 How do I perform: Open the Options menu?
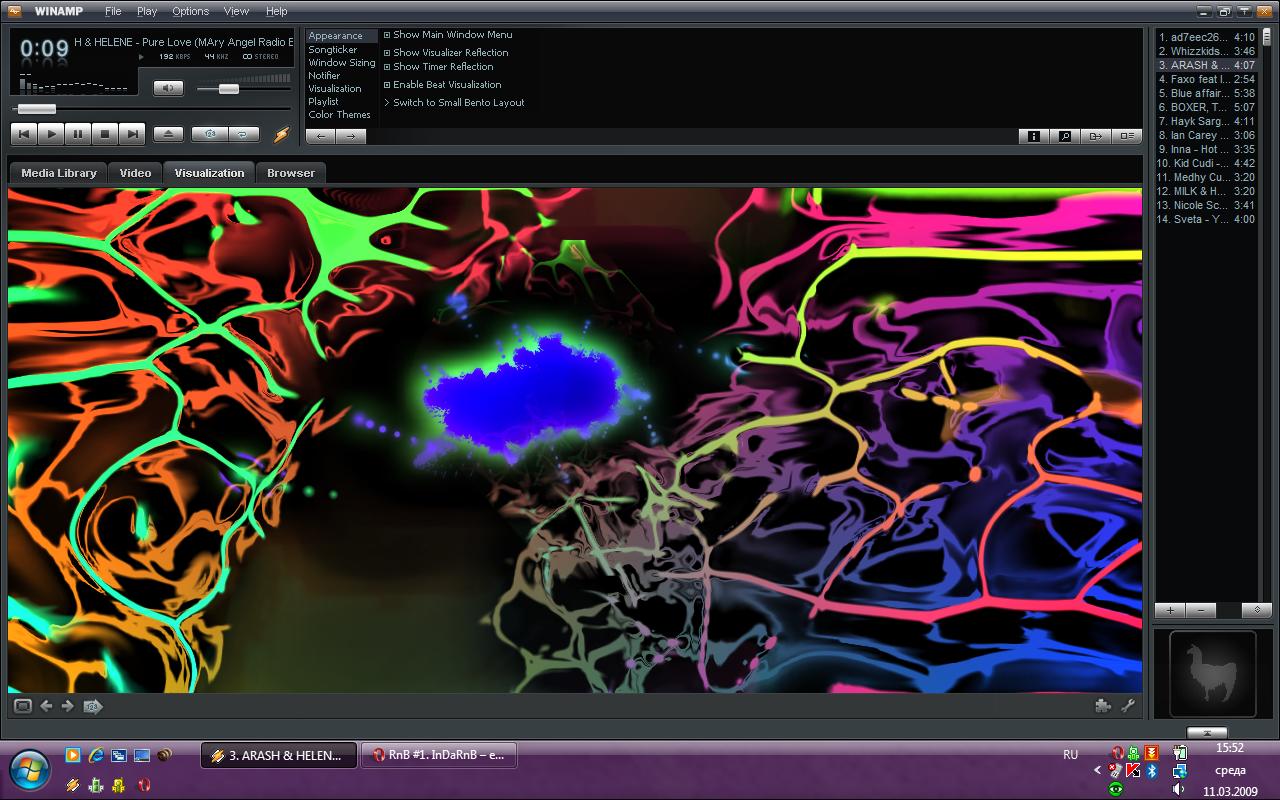190,11
